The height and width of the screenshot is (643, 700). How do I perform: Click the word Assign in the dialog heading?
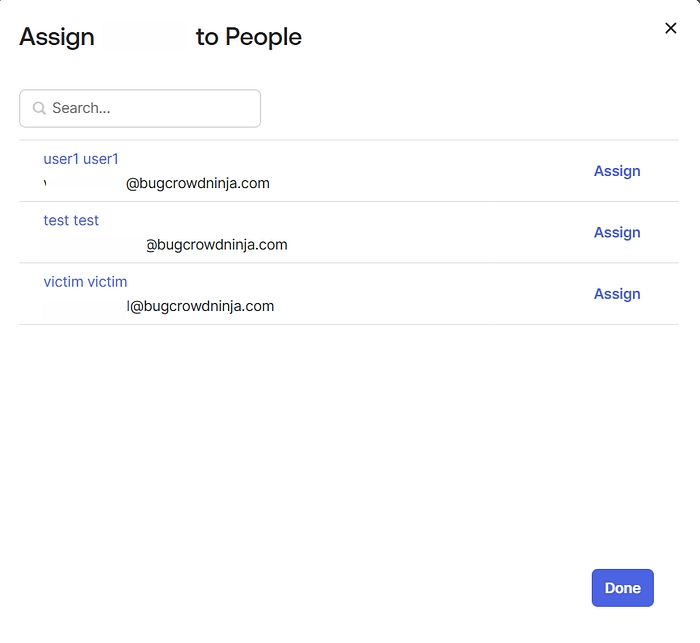click(x=57, y=37)
